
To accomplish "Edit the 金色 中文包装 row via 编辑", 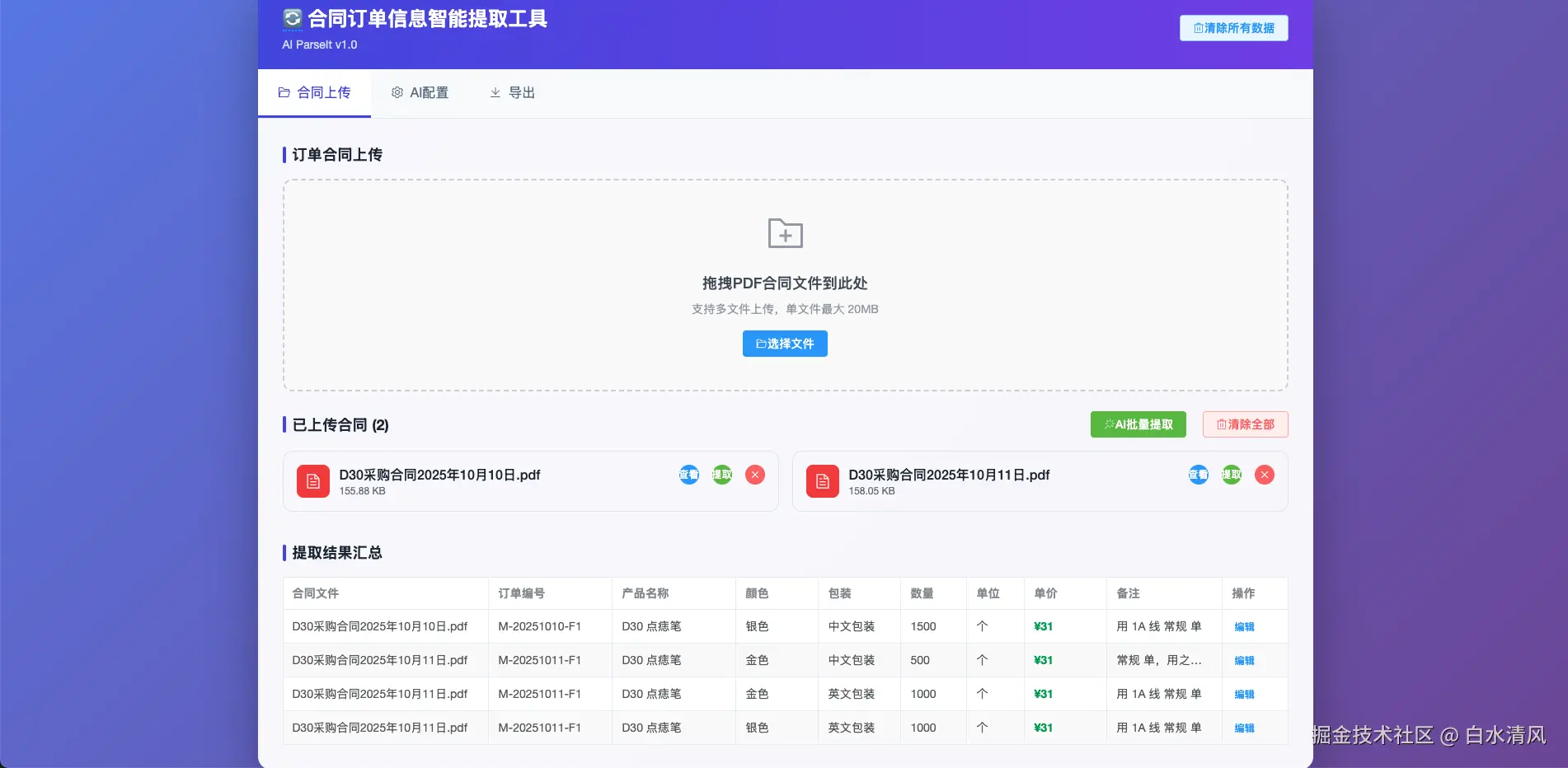I will pos(1244,661).
